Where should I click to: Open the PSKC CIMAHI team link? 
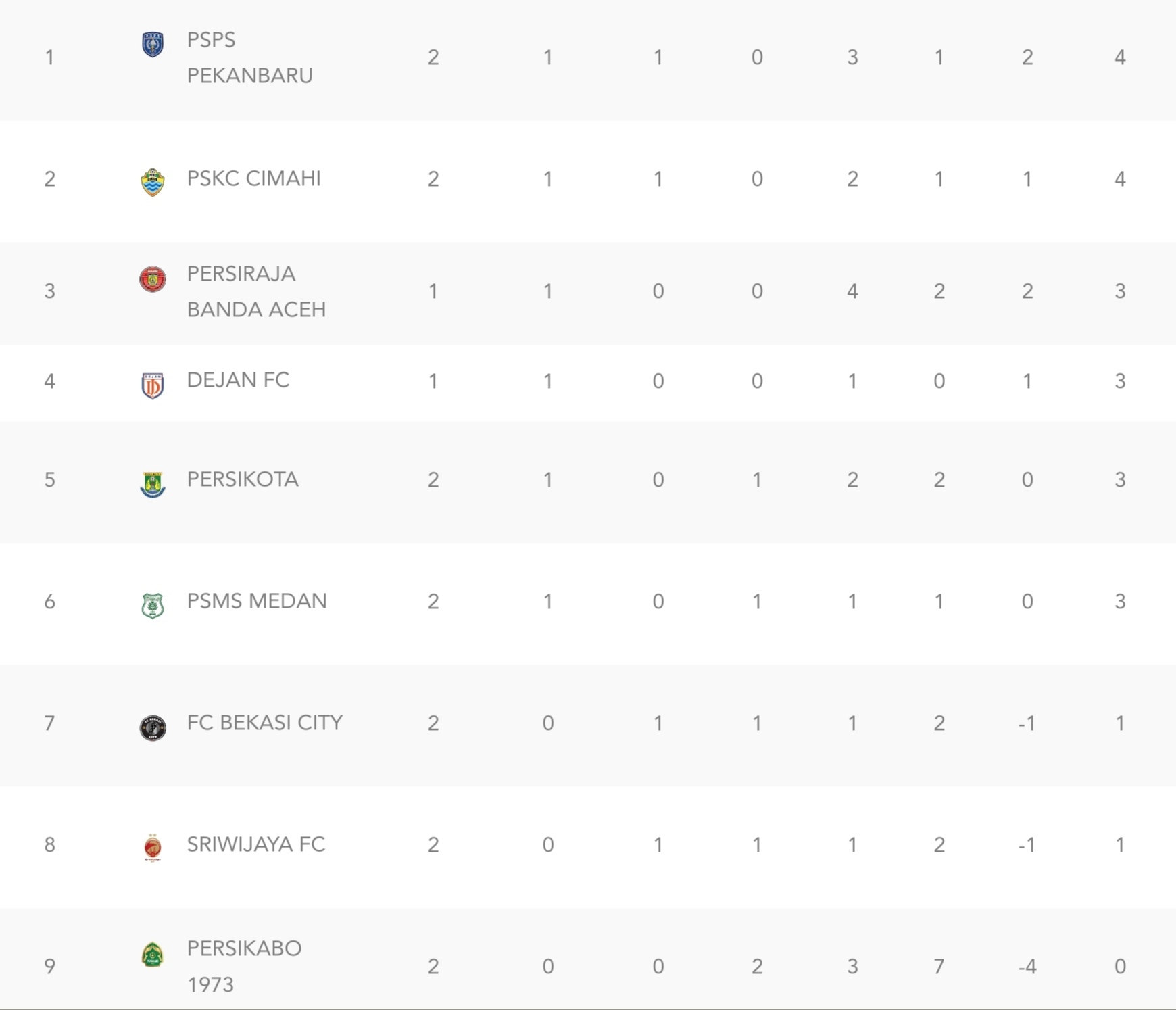(x=253, y=178)
